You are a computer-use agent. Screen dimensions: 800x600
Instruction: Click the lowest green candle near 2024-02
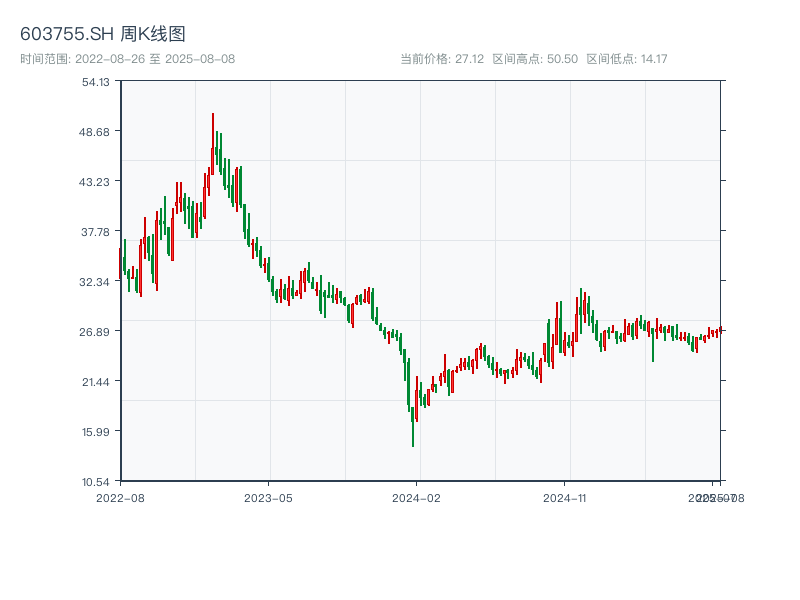(x=413, y=425)
